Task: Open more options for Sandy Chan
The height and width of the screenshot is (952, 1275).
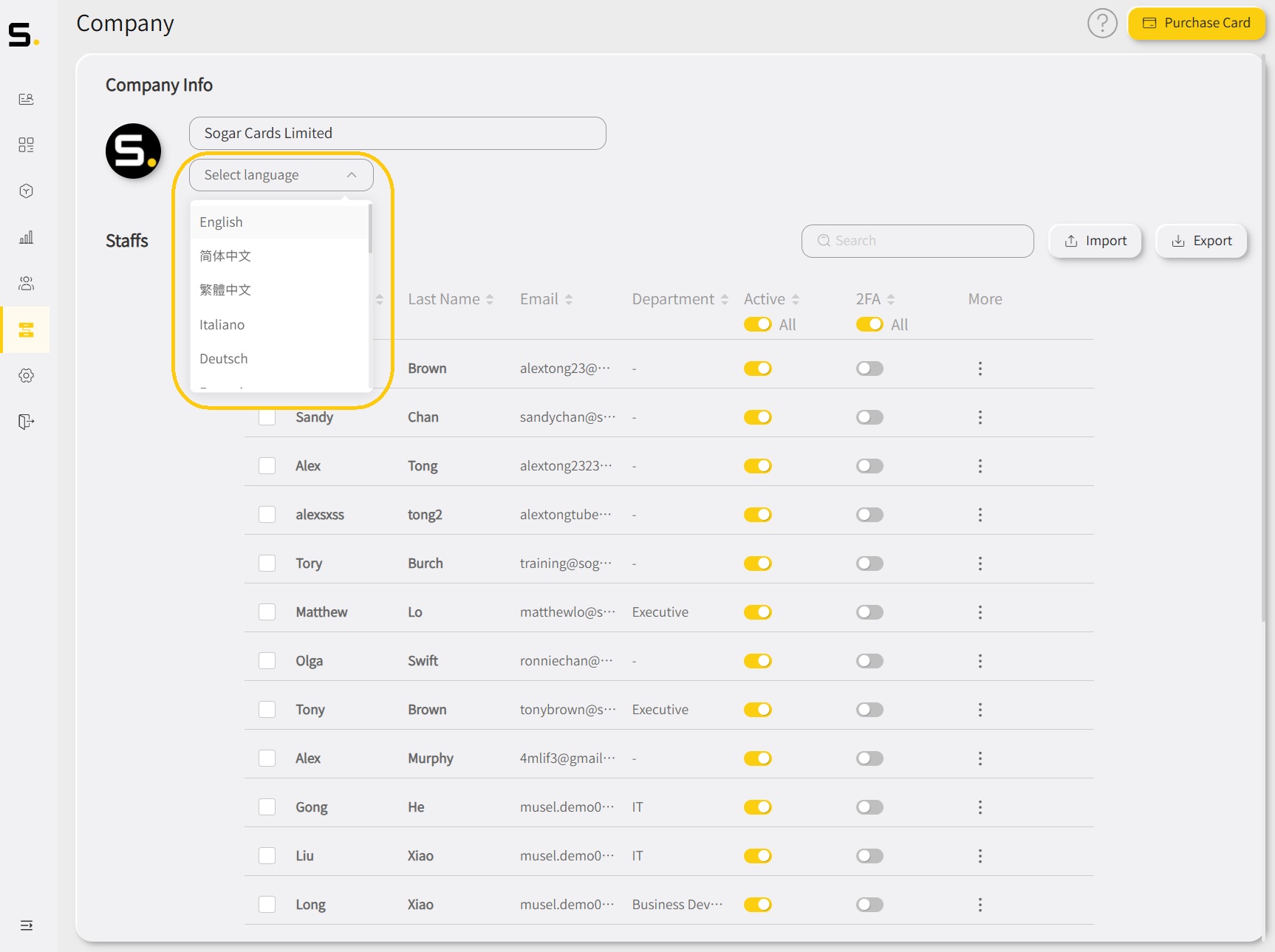Action: pyautogui.click(x=980, y=417)
